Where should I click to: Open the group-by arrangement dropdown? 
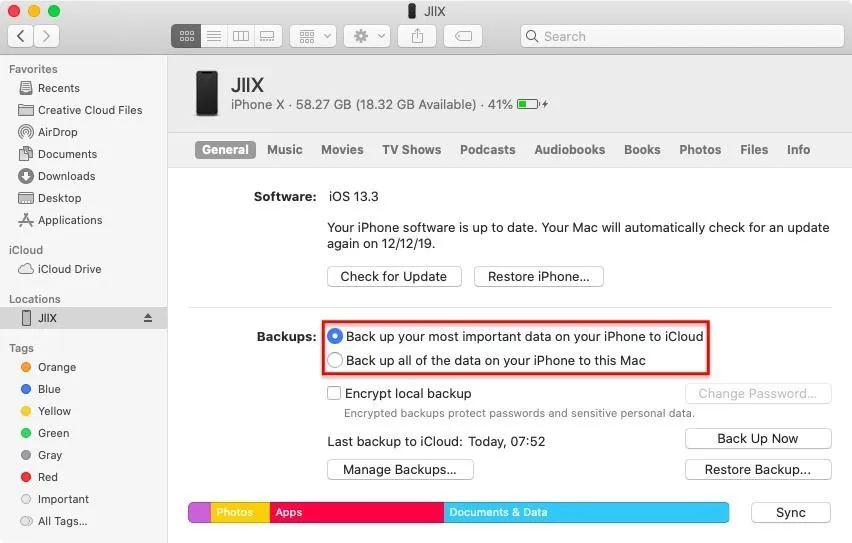tap(312, 36)
